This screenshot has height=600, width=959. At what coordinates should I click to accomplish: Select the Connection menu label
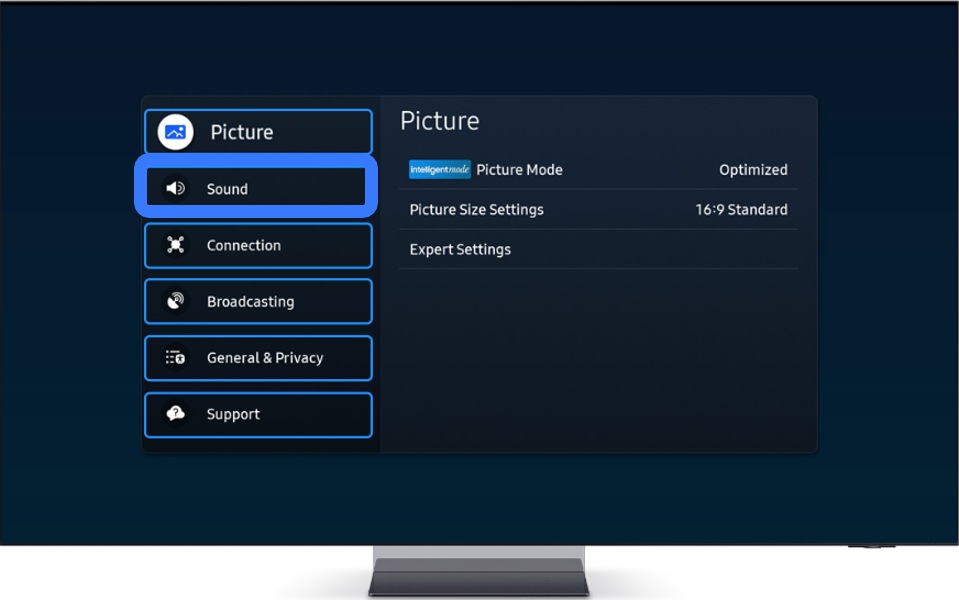coord(243,245)
